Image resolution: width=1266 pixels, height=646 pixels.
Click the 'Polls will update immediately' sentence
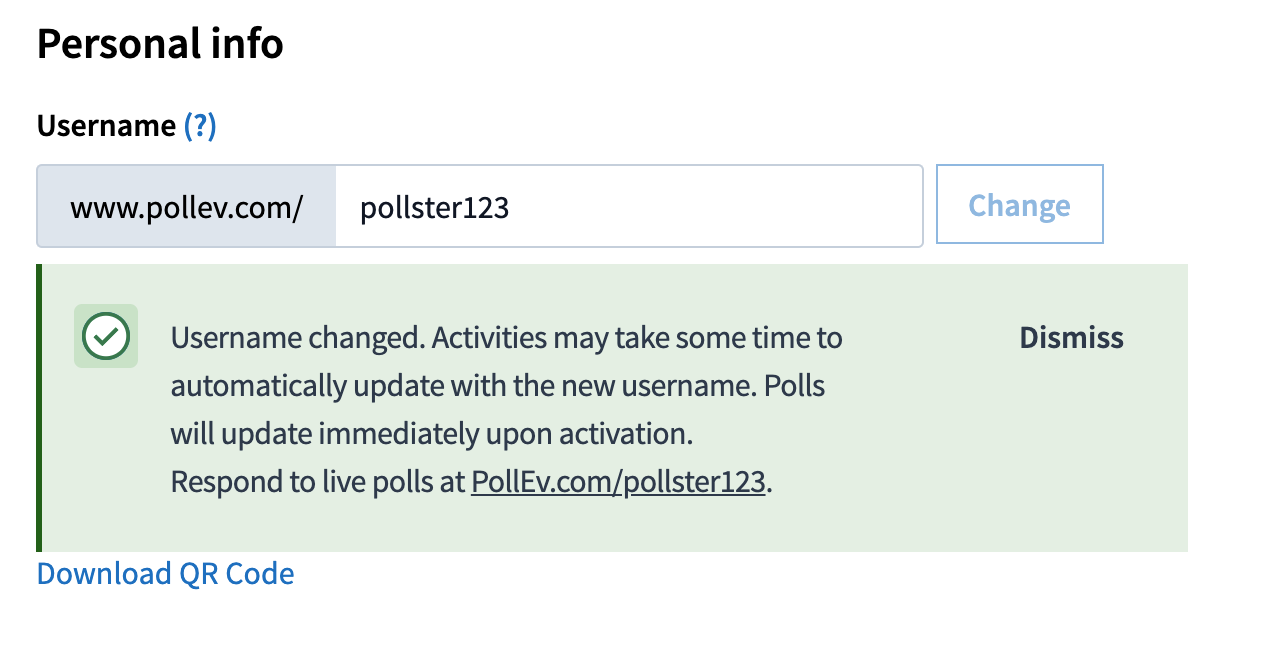point(497,410)
